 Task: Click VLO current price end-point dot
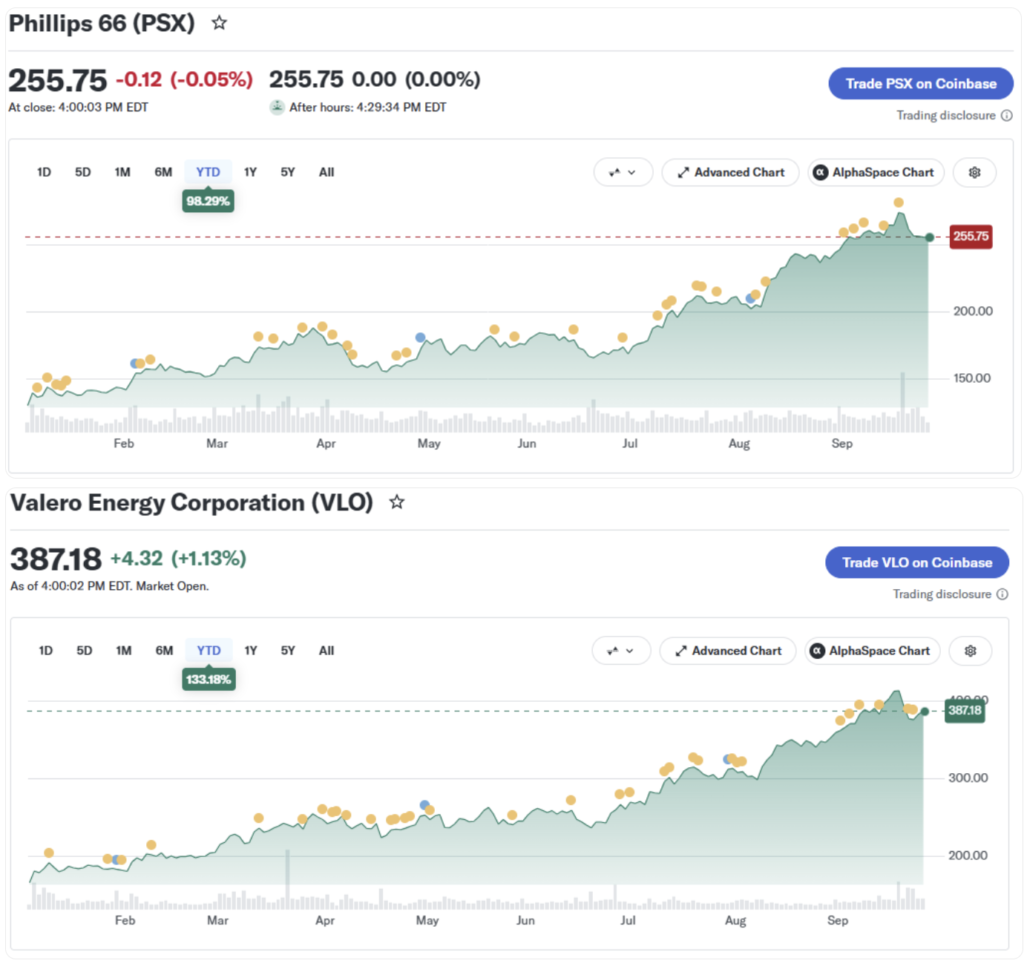pyautogui.click(x=925, y=712)
